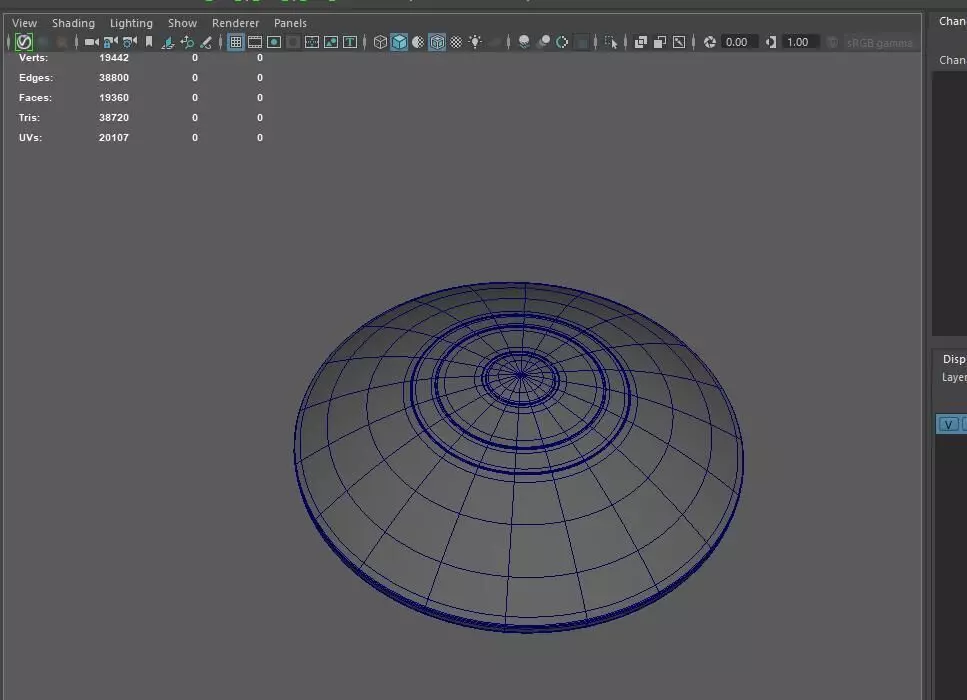
Task: Switch to the Display layer tab
Action: [954, 358]
